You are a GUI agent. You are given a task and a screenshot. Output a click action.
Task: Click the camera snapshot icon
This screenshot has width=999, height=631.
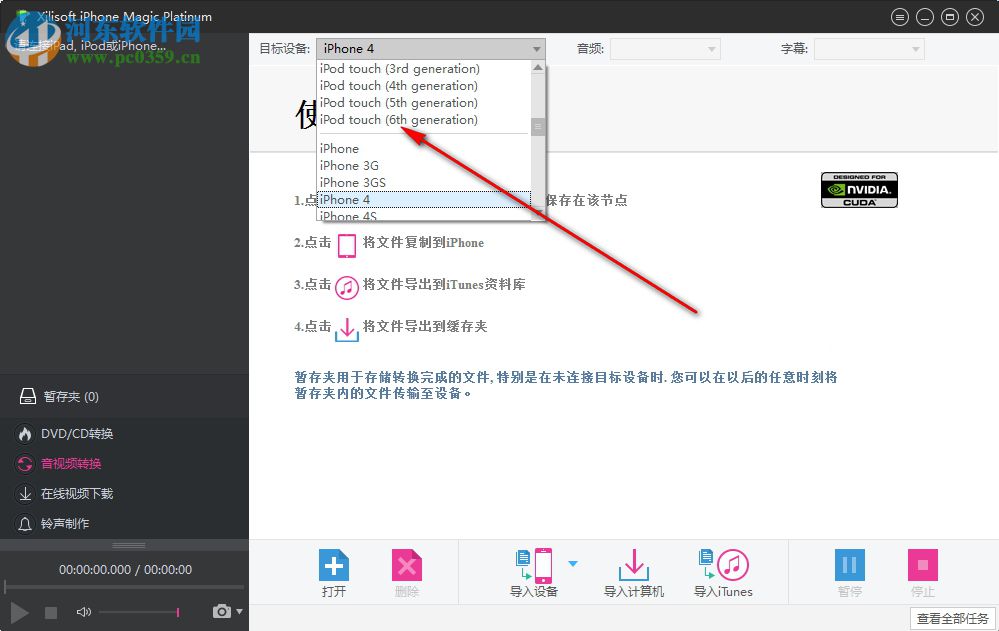(219, 611)
